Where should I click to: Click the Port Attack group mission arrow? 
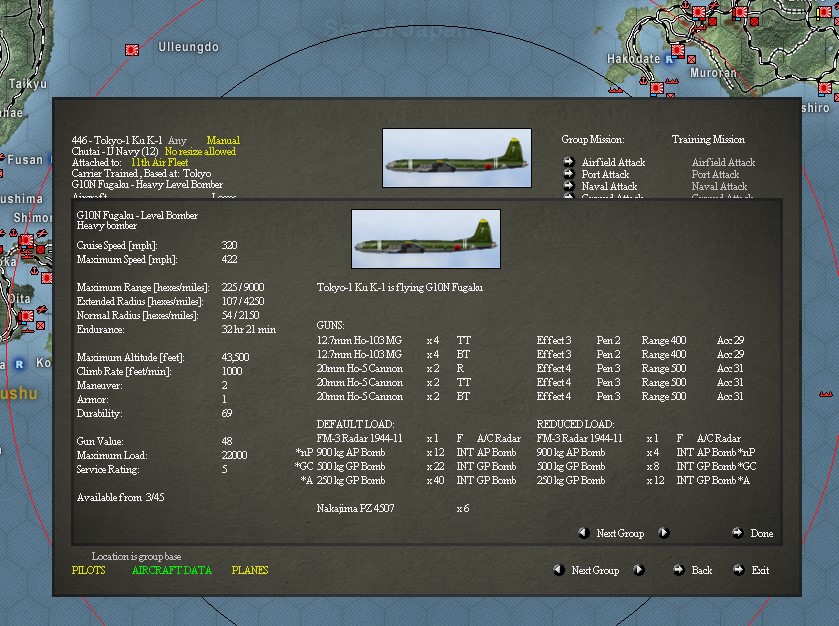tap(569, 174)
